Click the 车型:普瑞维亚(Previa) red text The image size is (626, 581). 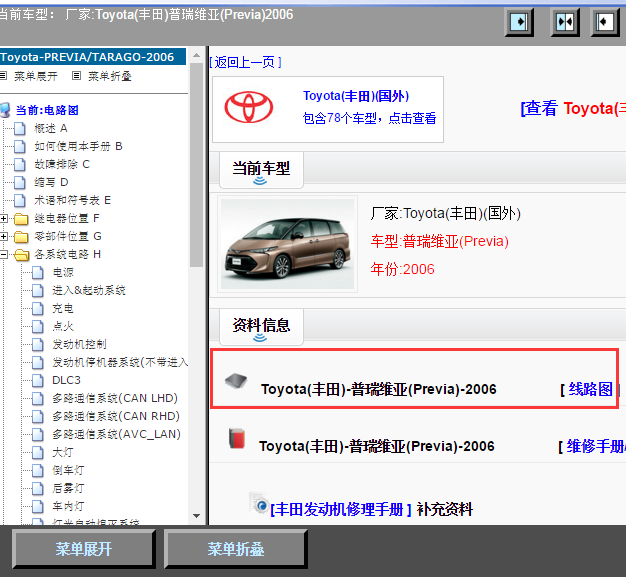click(440, 242)
